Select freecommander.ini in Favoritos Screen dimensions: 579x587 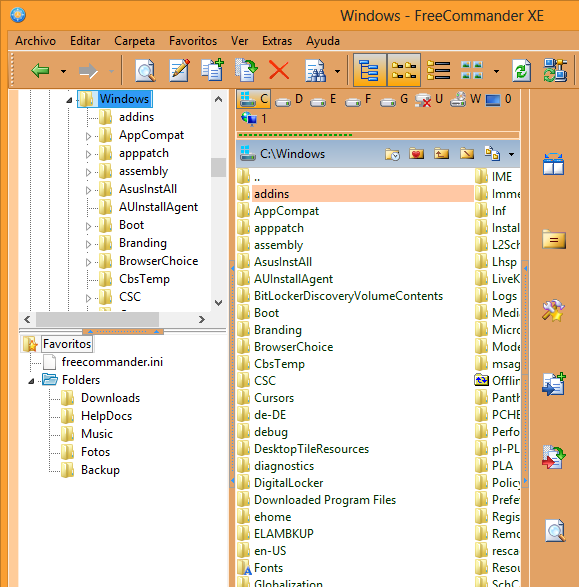[x=112, y=362]
